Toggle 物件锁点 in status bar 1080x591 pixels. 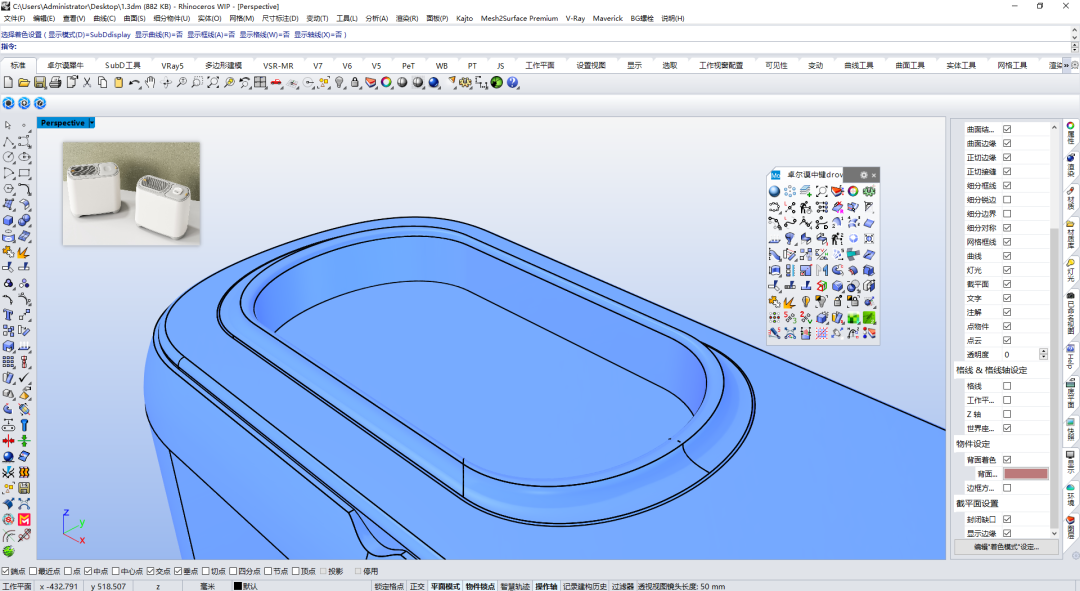(480, 586)
